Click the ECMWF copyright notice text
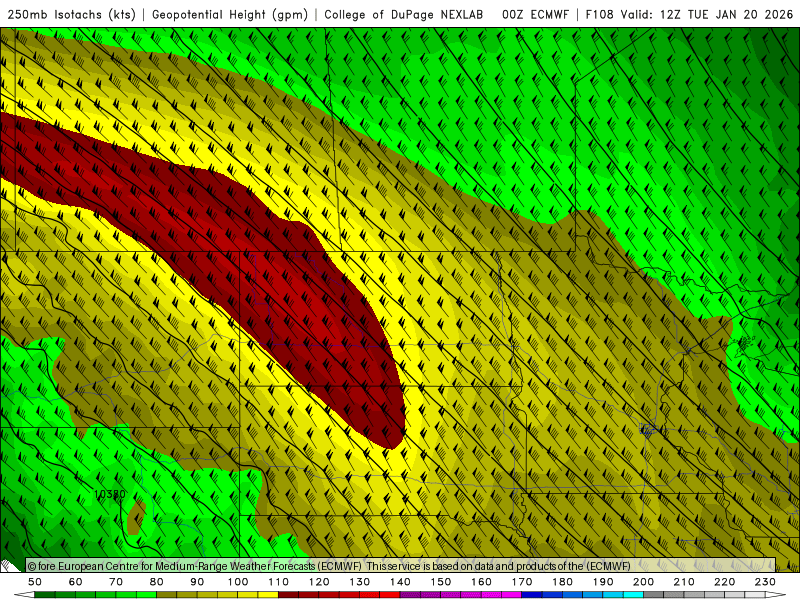The image size is (800, 600). pos(329,566)
